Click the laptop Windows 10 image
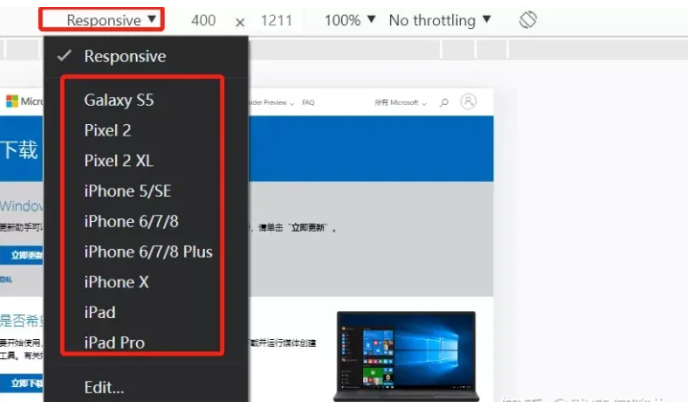Screen dimensions: 690x402 click(406, 355)
